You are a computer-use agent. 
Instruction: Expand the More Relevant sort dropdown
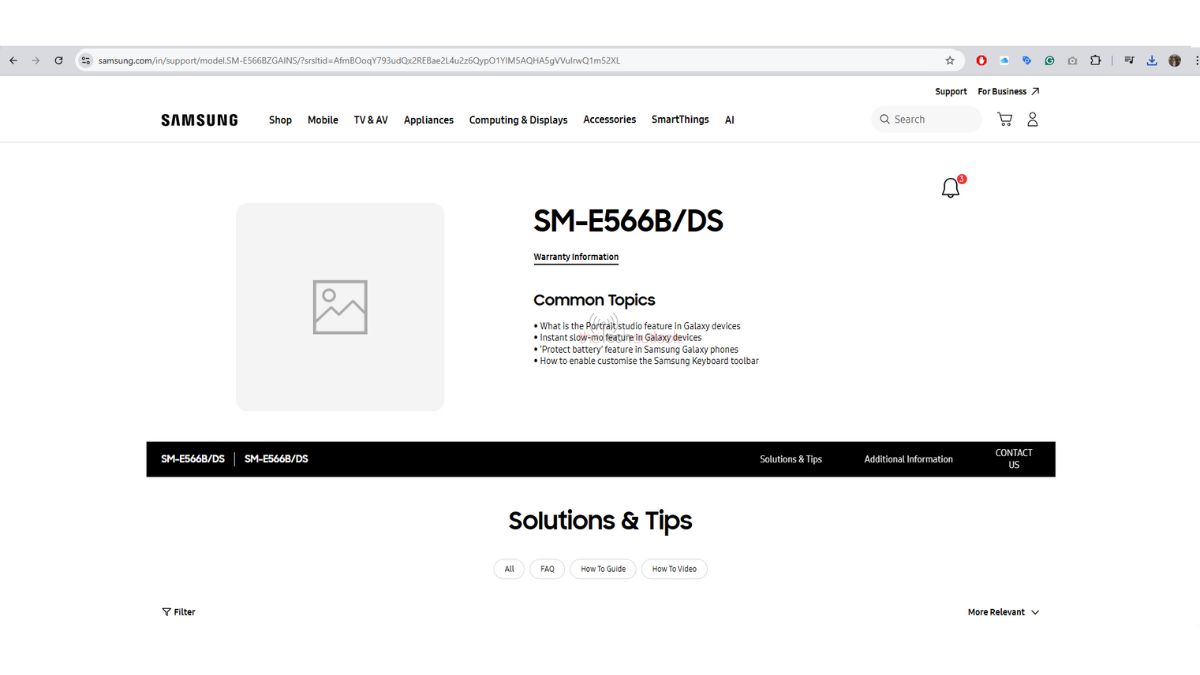(x=1003, y=612)
